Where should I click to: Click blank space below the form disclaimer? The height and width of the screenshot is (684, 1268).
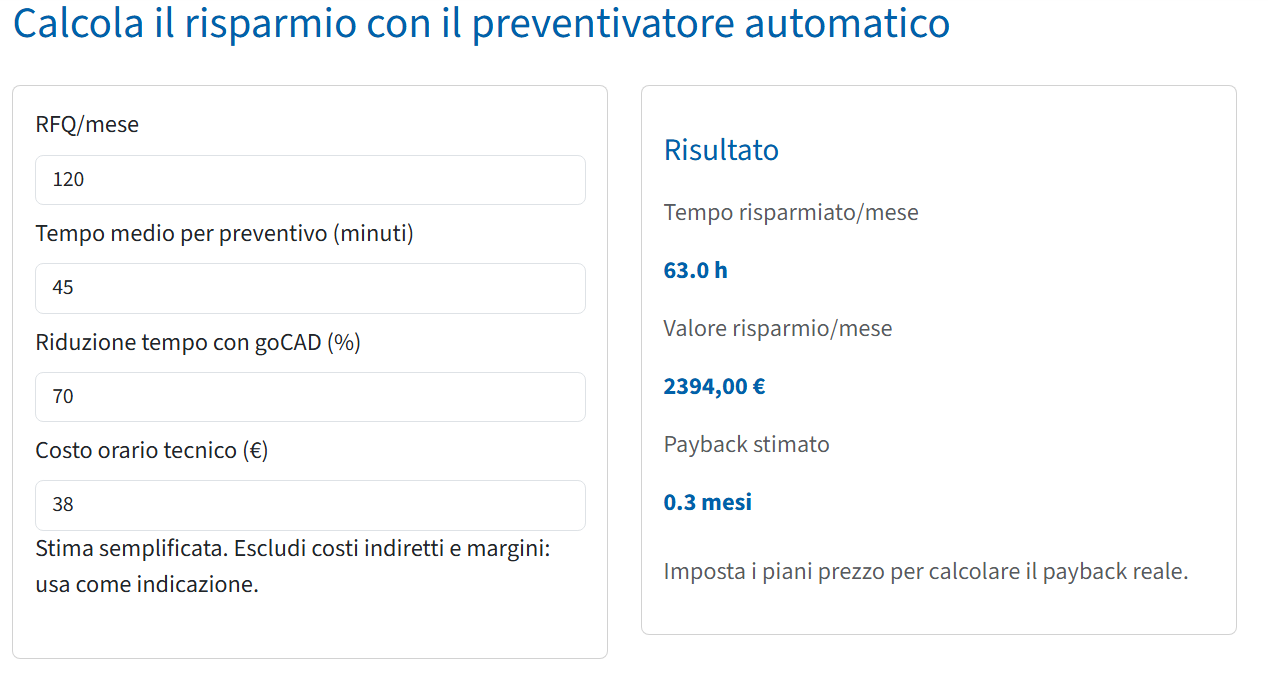click(x=310, y=630)
